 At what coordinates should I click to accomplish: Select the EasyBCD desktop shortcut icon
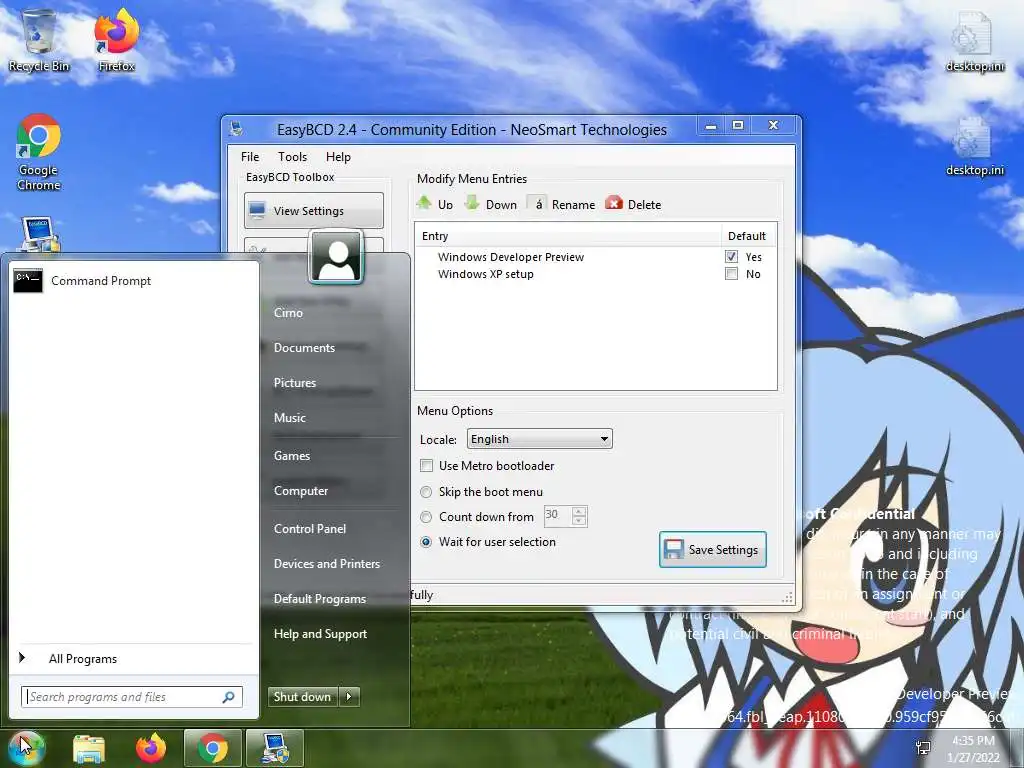tap(39, 235)
